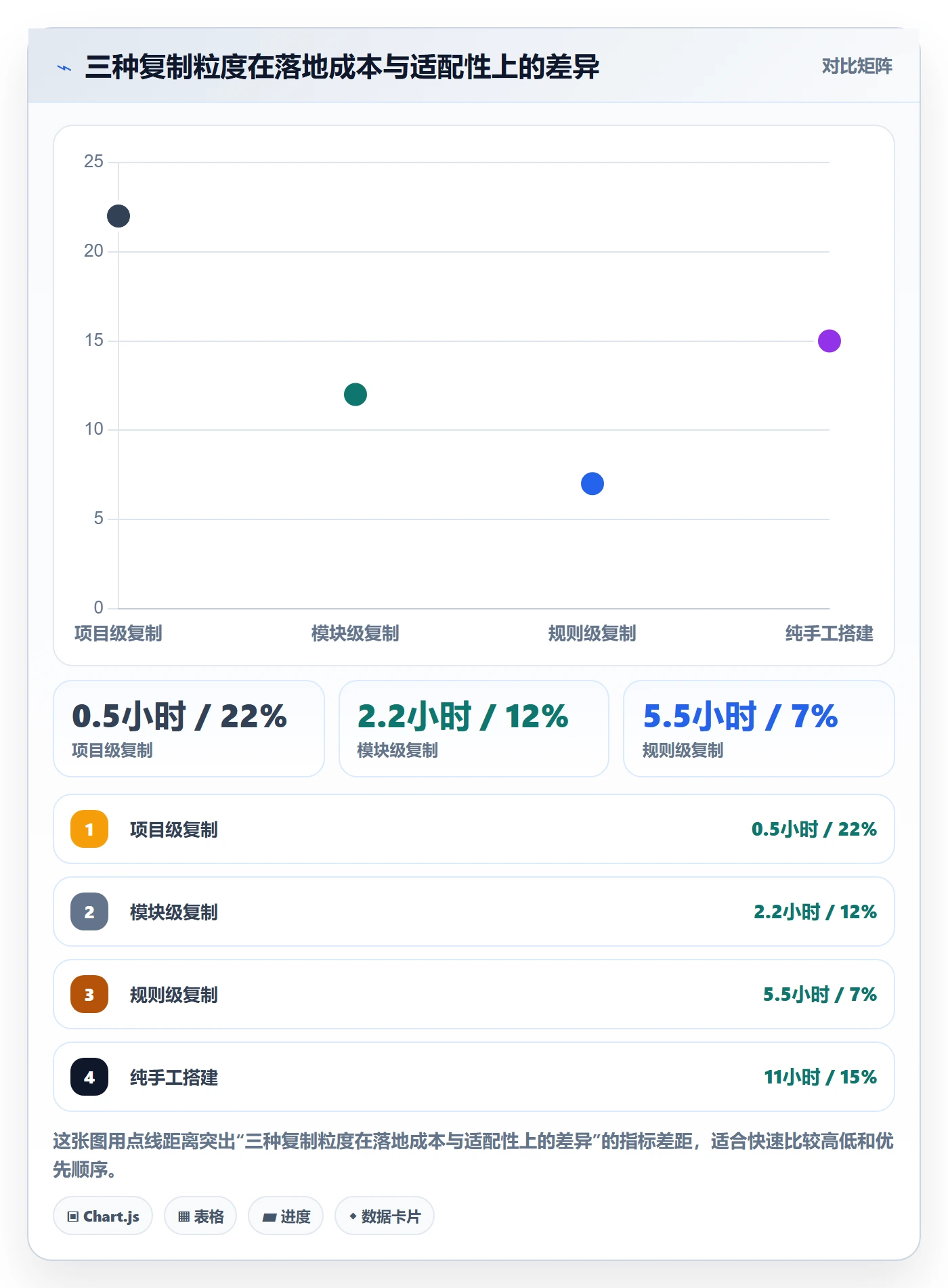Select the 进度 tag chip

click(286, 1216)
